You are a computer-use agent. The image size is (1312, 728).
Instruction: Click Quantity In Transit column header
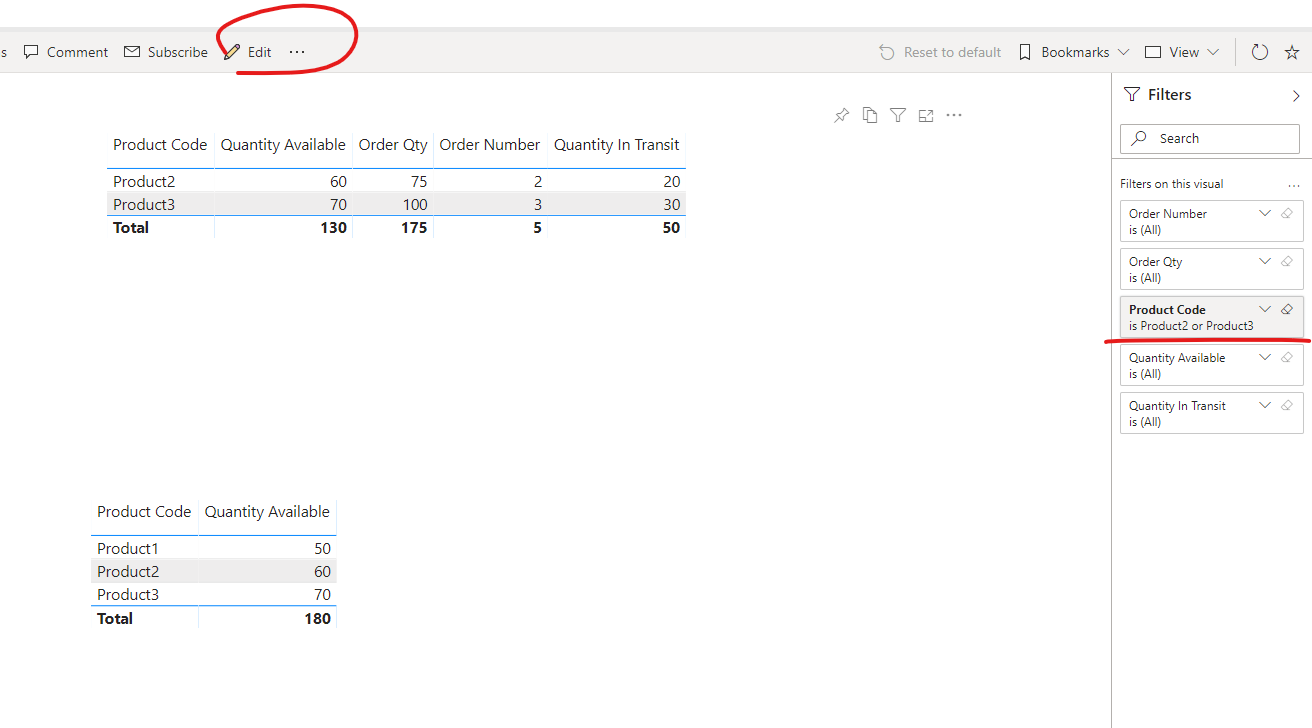616,145
